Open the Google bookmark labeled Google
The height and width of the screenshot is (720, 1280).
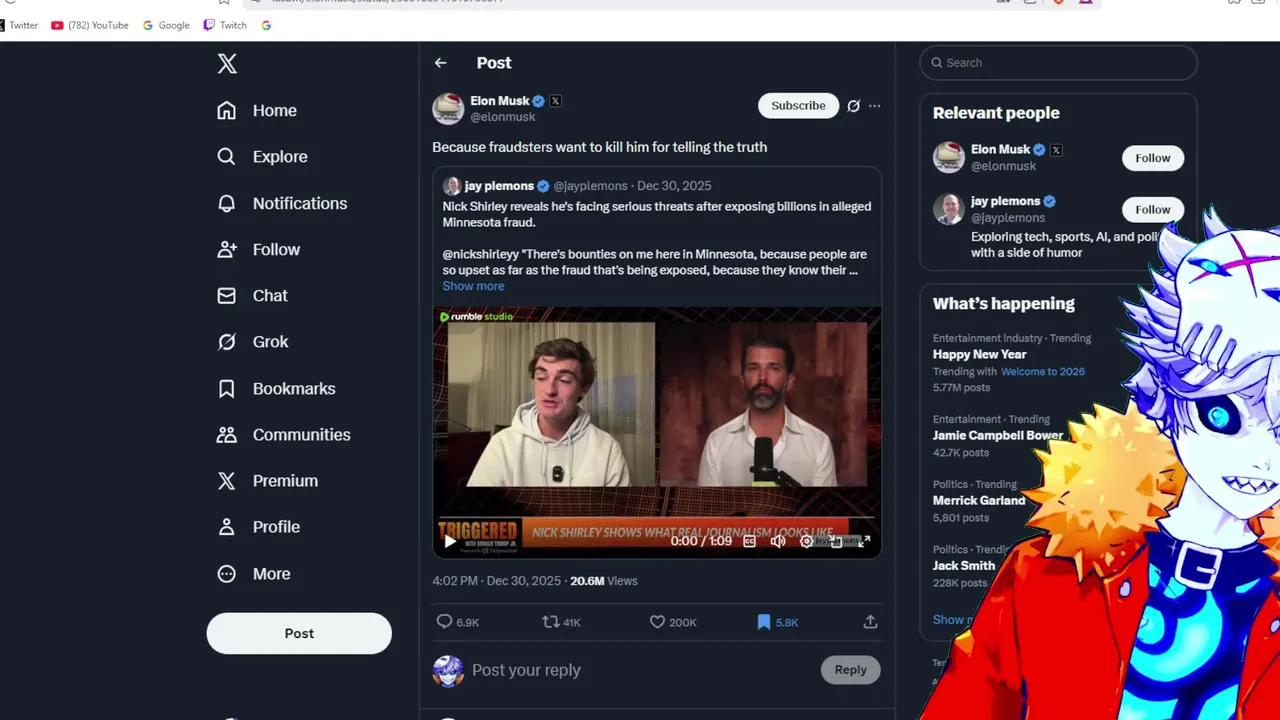click(x=166, y=25)
